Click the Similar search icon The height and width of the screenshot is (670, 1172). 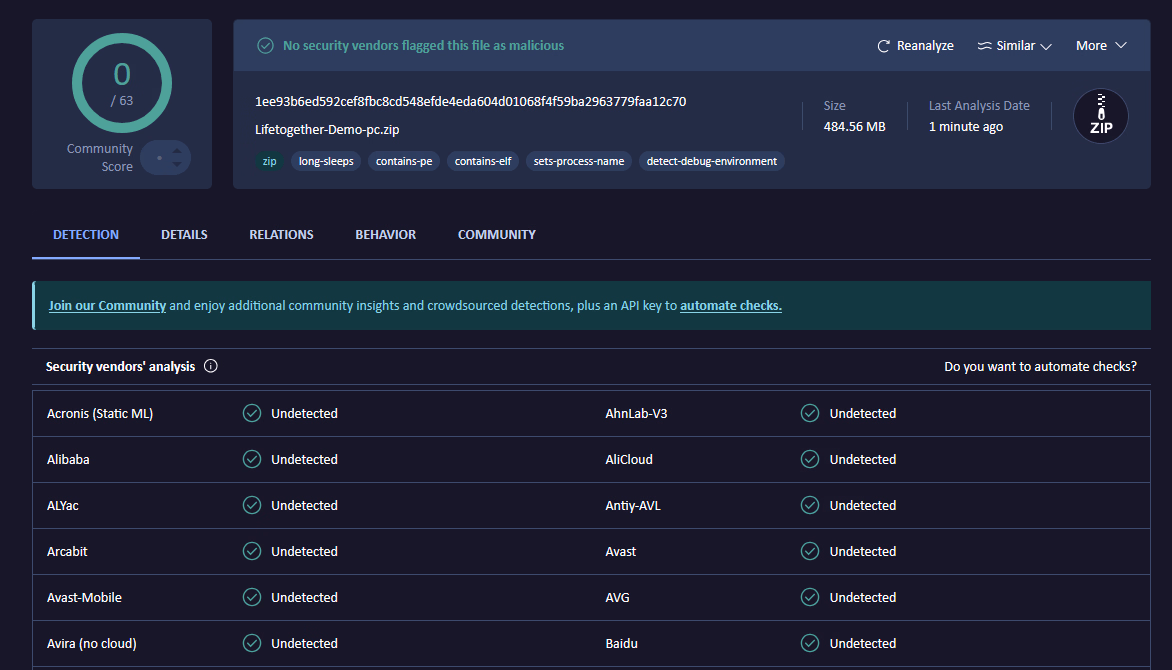pos(984,46)
